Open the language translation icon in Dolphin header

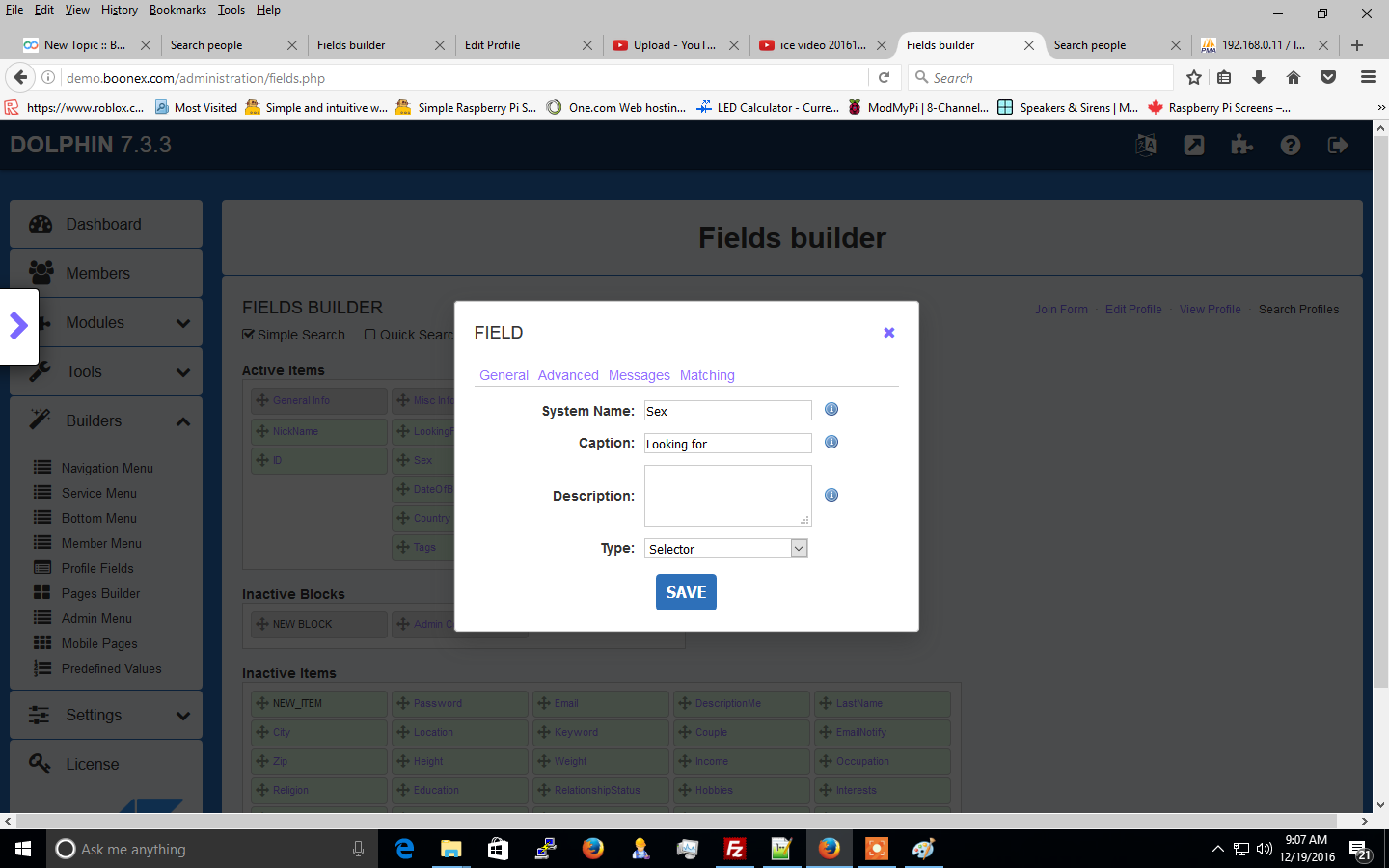pyautogui.click(x=1146, y=145)
